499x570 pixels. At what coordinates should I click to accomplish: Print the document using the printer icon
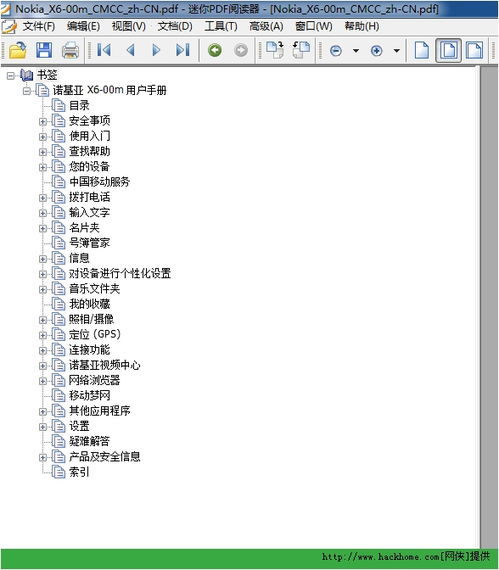tap(70, 50)
